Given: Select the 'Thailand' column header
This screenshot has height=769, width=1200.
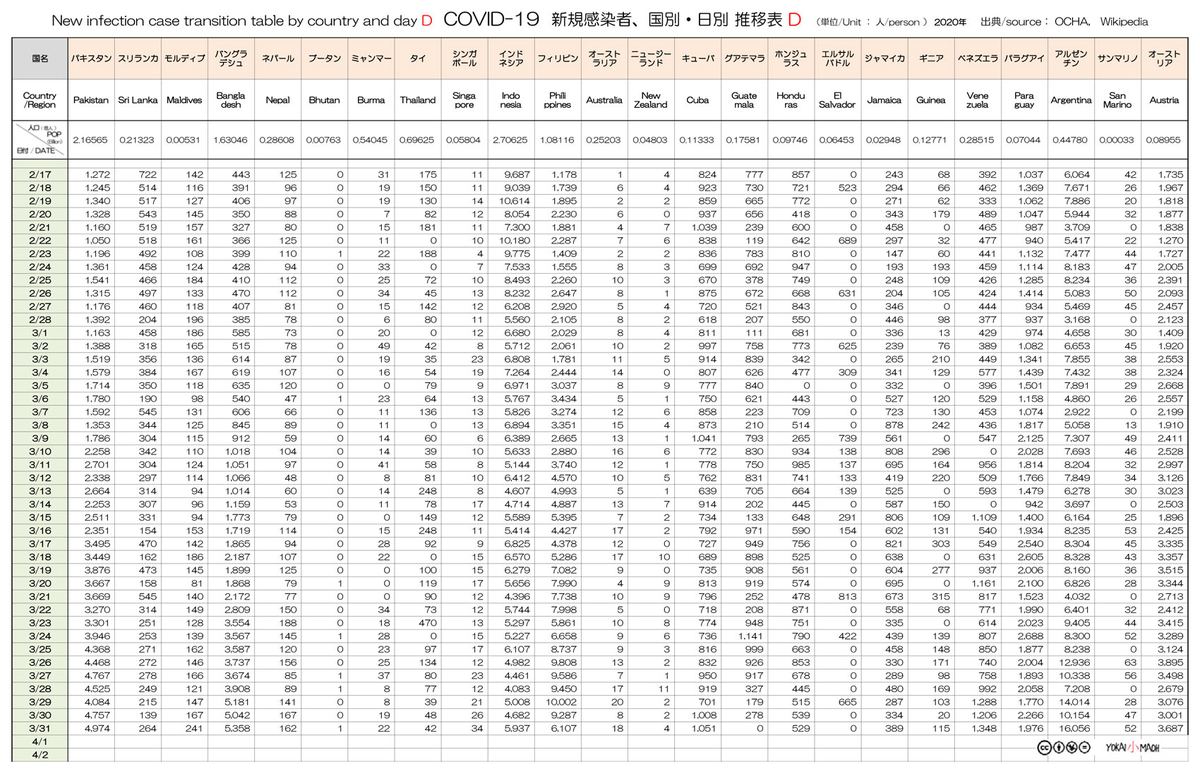Looking at the screenshot, I should (x=418, y=101).
